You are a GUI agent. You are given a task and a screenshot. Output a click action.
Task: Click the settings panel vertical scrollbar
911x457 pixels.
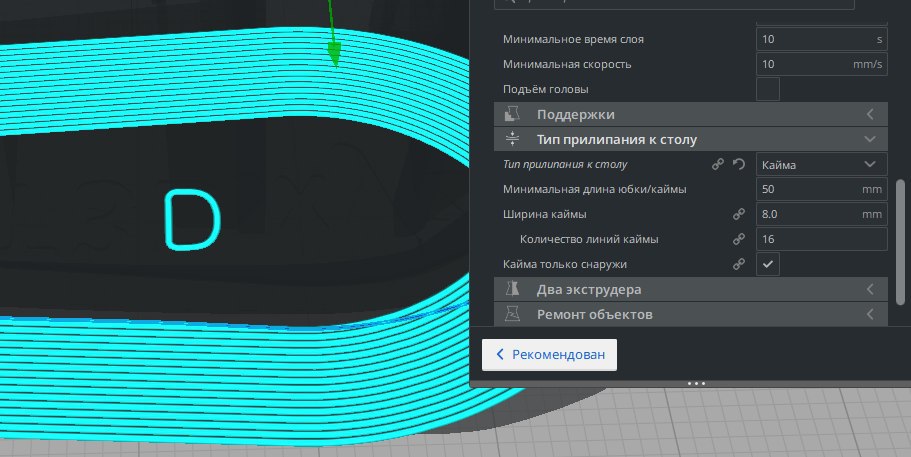901,242
